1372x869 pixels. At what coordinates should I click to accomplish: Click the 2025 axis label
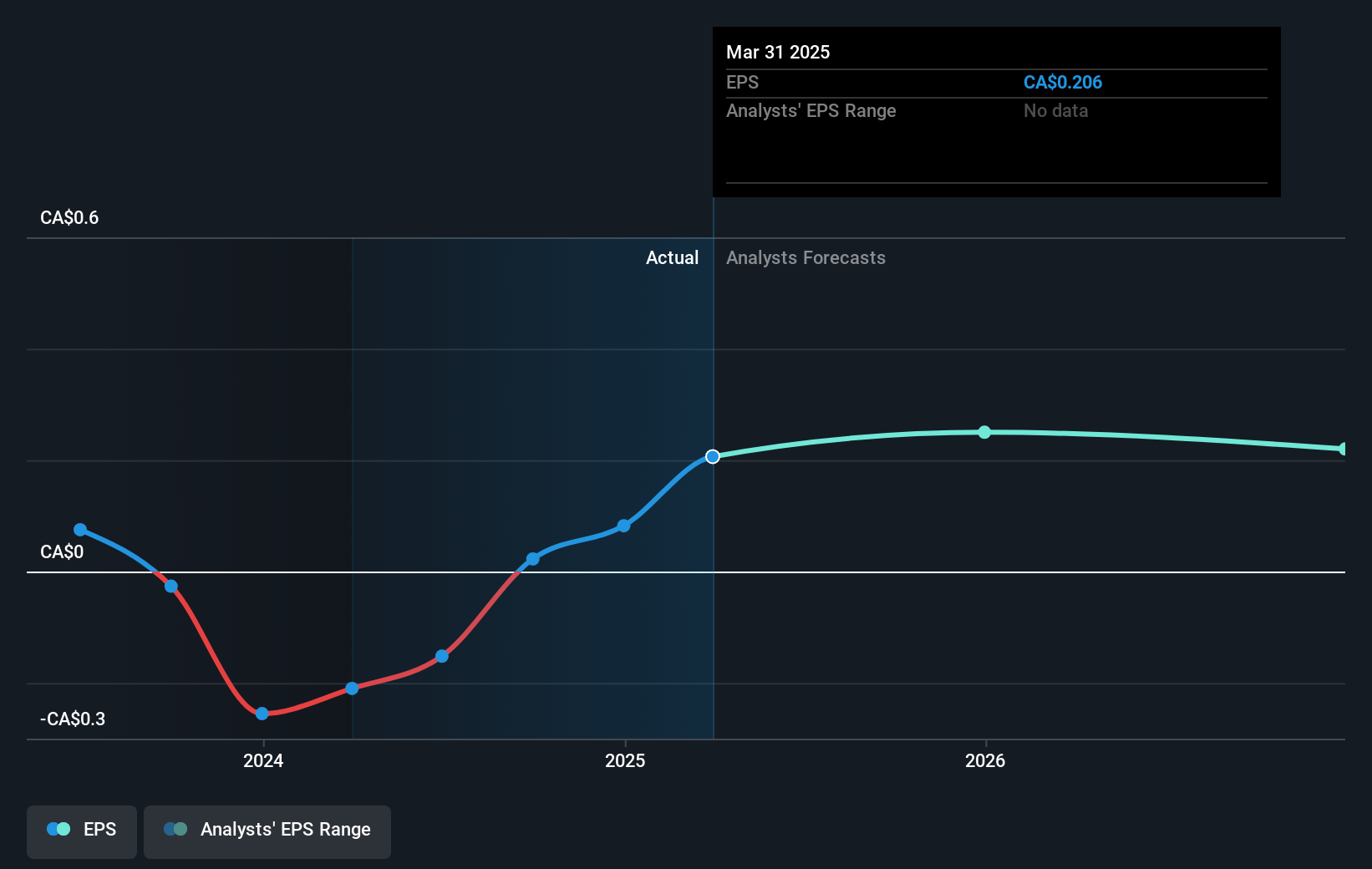(624, 760)
